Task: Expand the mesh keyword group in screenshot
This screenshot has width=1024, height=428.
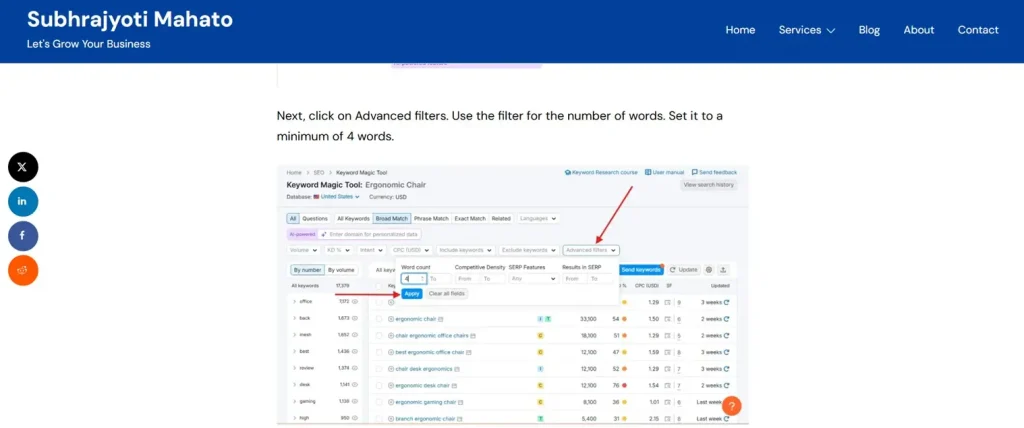Action: click(295, 335)
